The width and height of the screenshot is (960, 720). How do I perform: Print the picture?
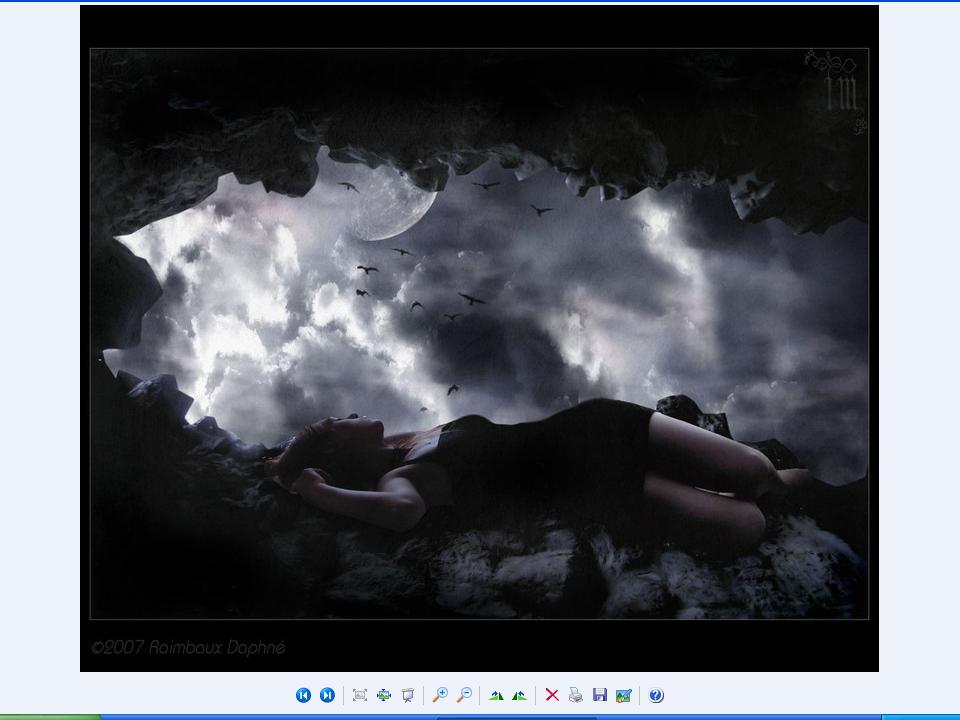click(x=576, y=695)
